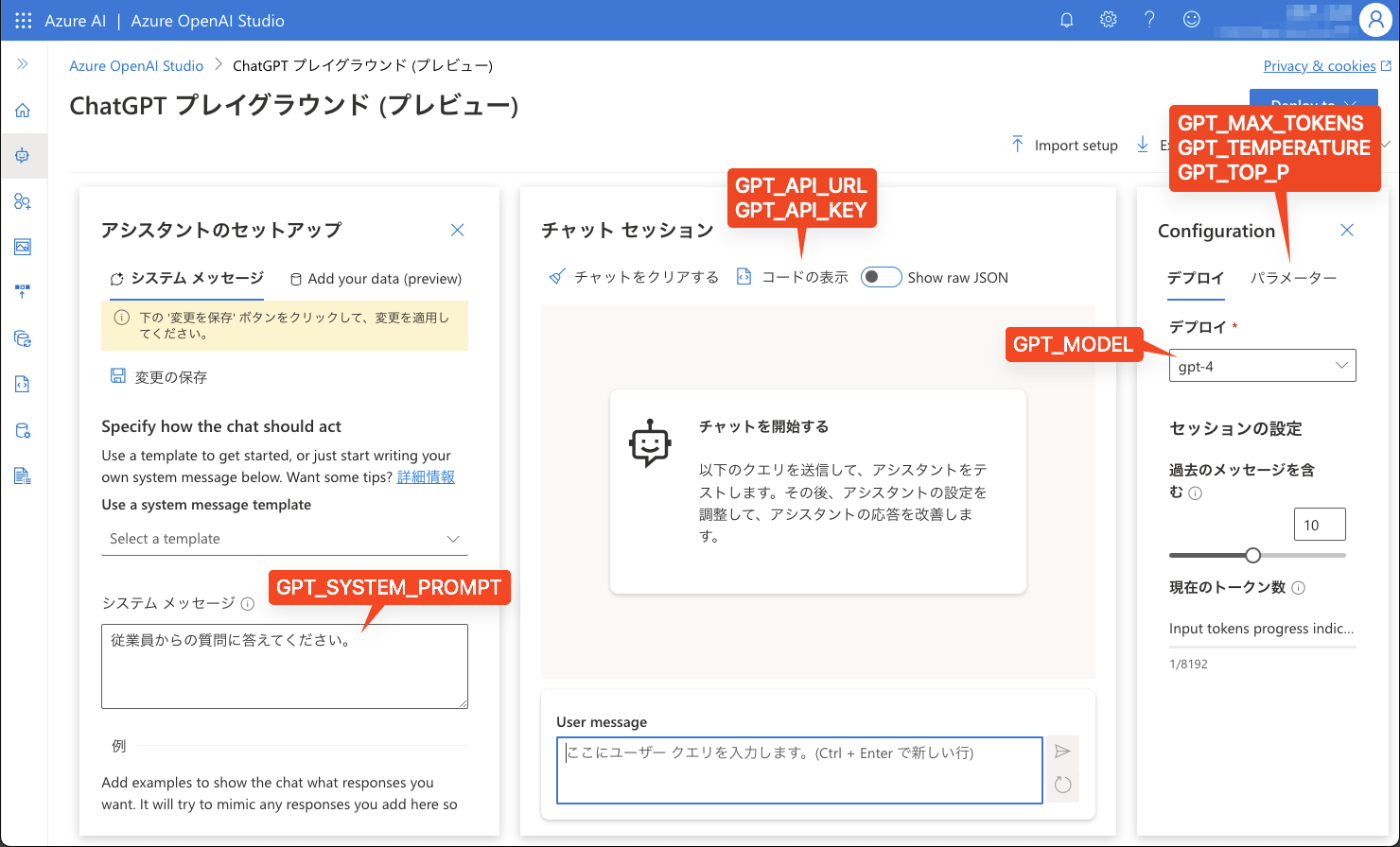
Task: Adjust the past messages slider handle
Action: (1252, 555)
